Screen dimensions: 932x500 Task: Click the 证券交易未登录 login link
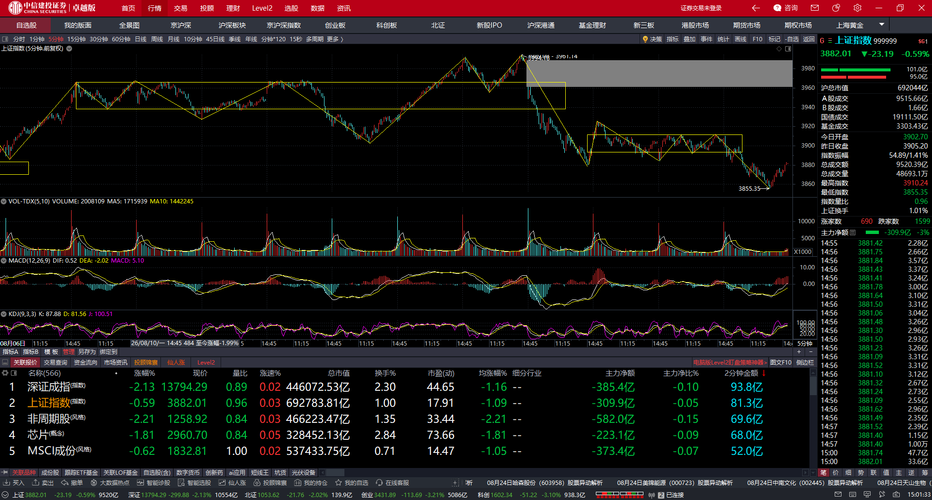[701, 8]
